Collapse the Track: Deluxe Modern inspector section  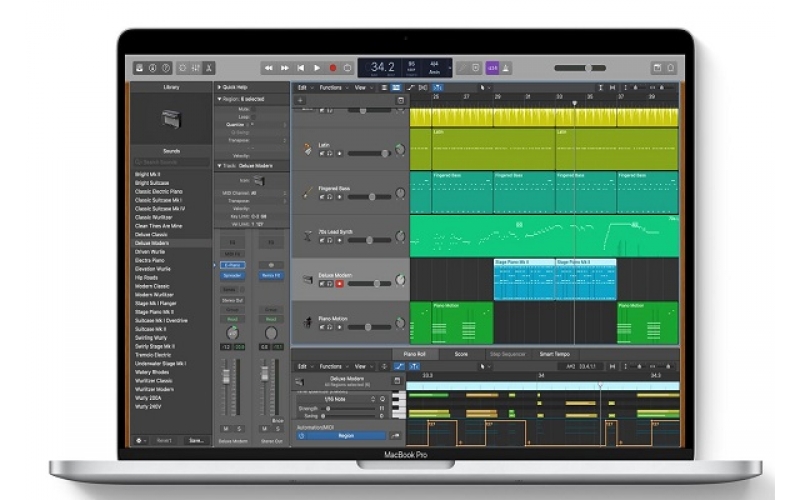(x=219, y=166)
